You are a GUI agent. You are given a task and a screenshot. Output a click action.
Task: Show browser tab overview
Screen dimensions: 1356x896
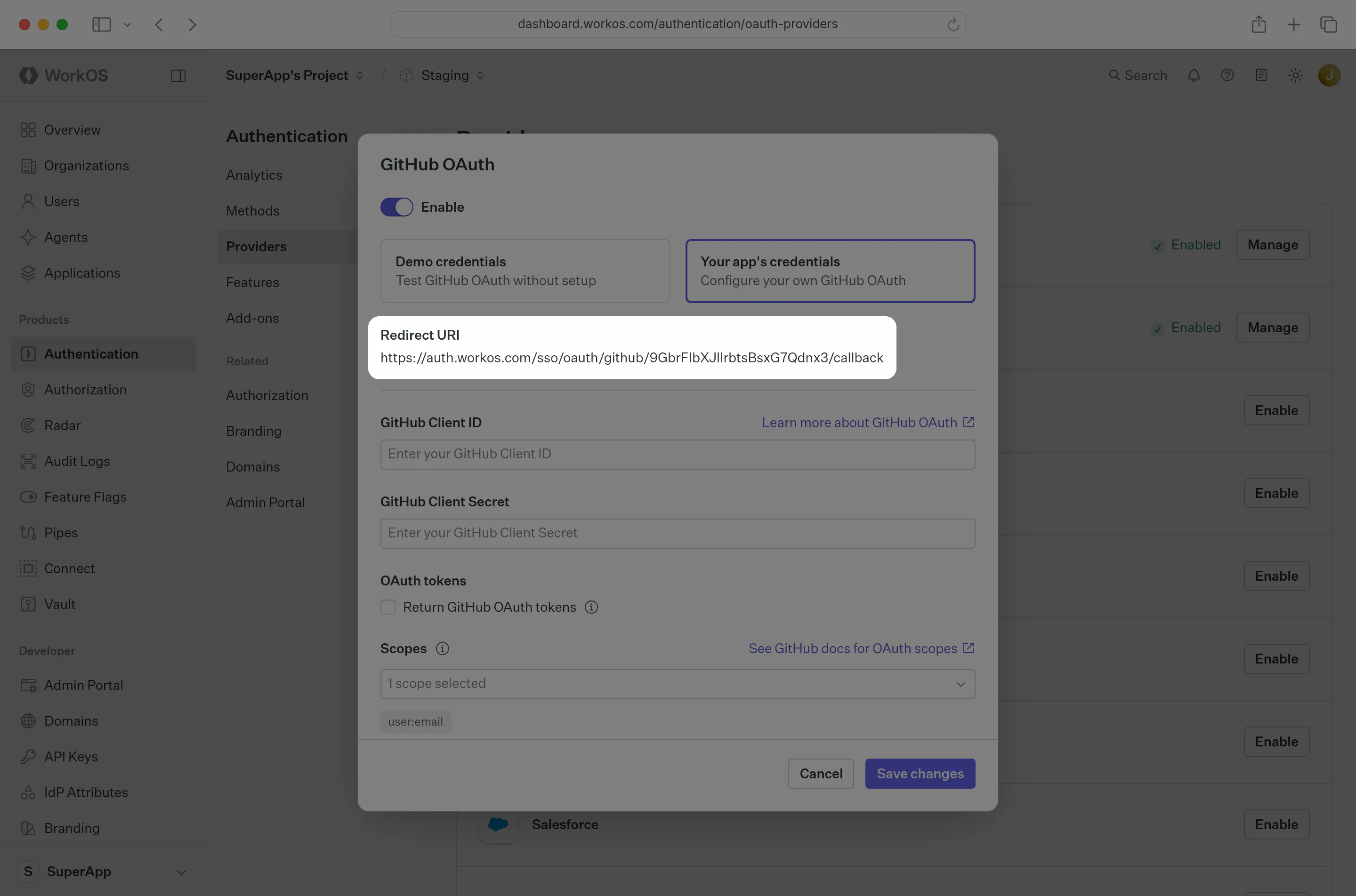(1329, 24)
